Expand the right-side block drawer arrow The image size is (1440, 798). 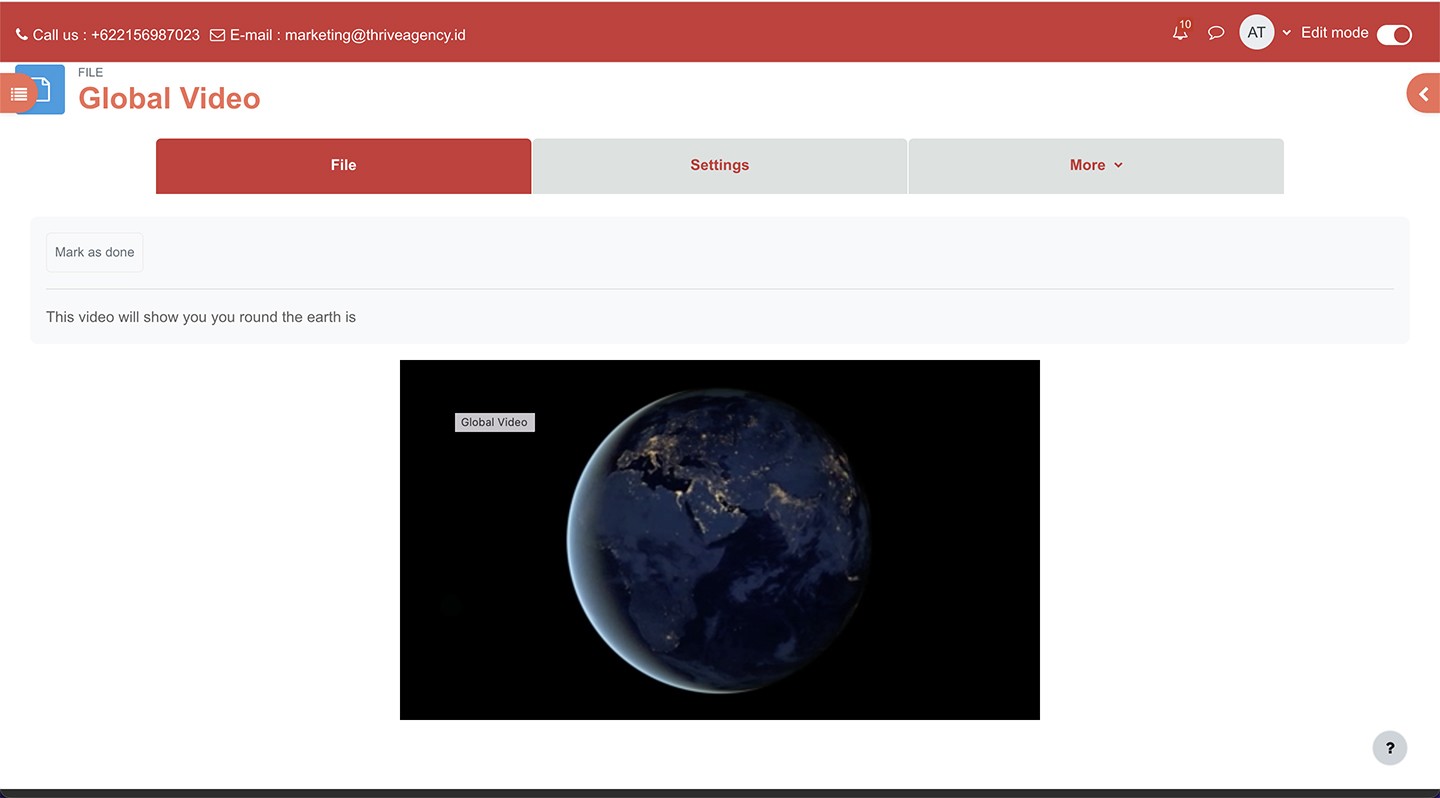pyautogui.click(x=1424, y=94)
